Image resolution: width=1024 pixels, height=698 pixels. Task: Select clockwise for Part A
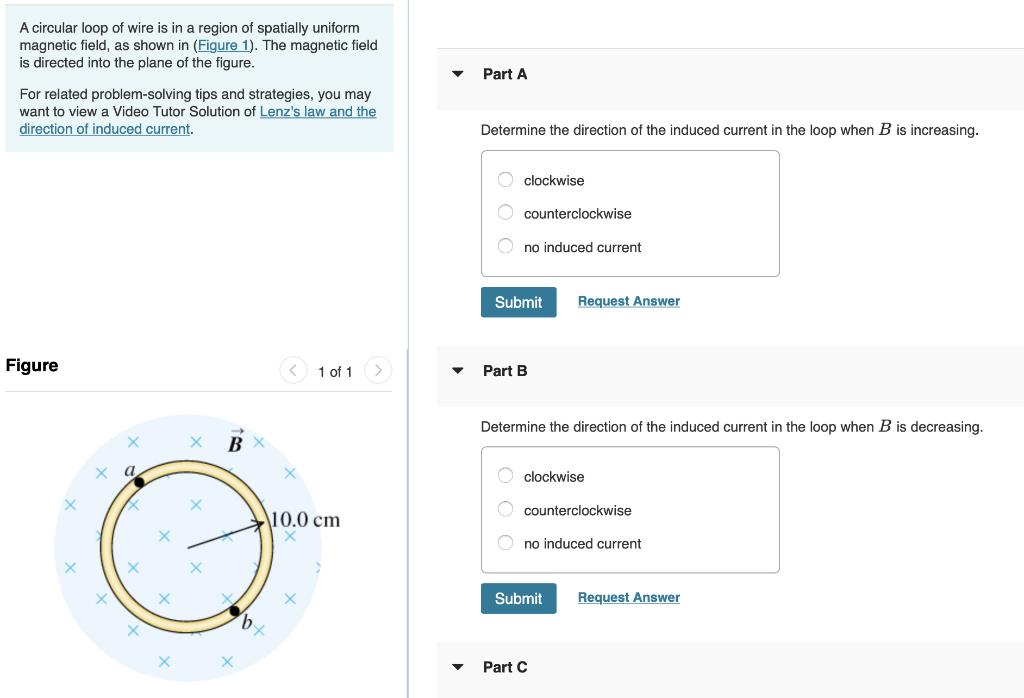505,179
